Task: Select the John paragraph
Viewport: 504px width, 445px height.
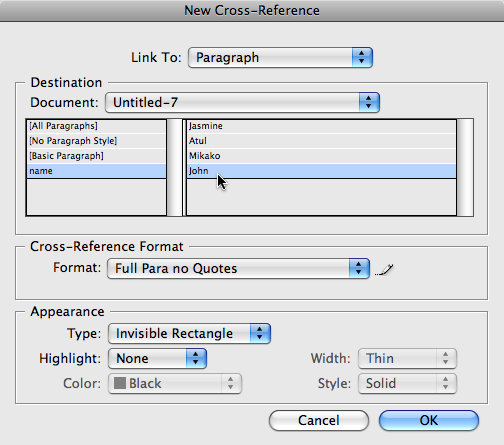Action: (x=321, y=171)
